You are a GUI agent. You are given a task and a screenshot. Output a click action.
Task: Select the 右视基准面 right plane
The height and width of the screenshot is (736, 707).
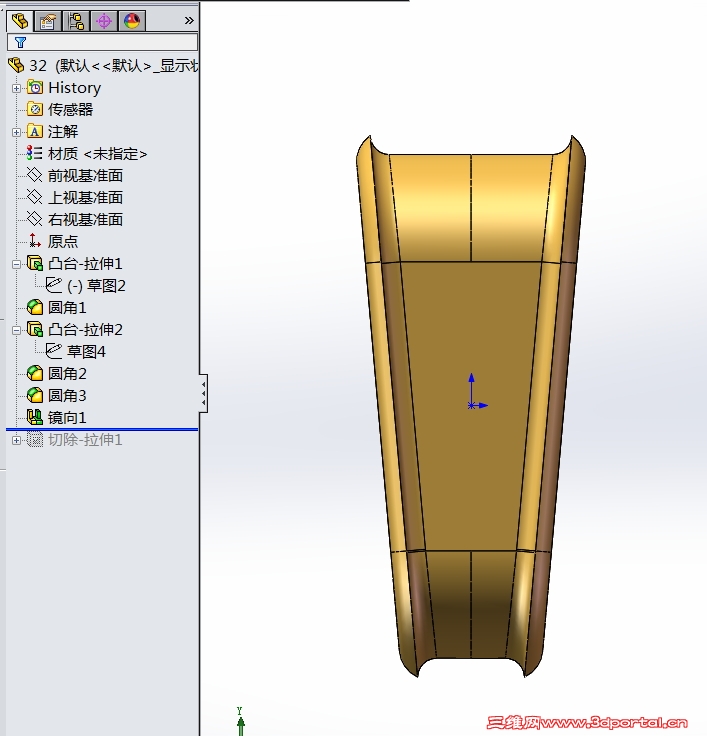[85, 220]
